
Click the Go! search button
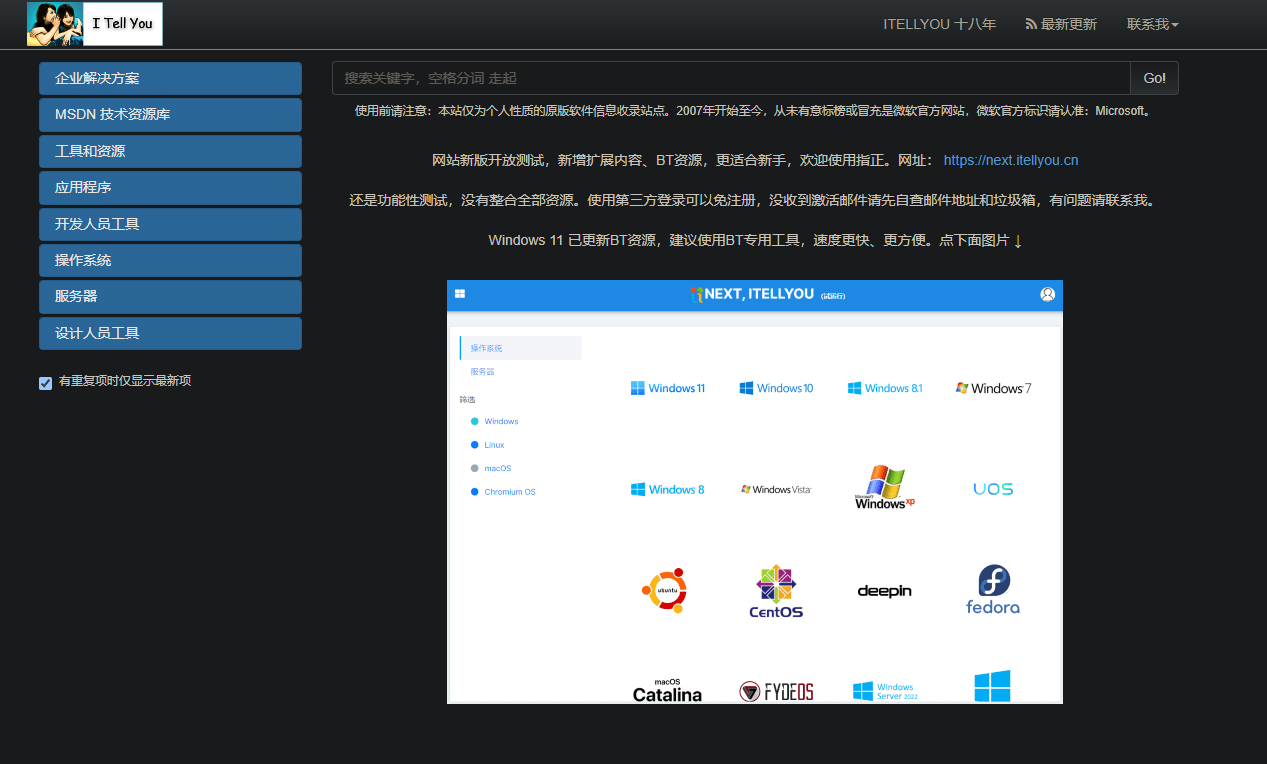coord(1154,78)
